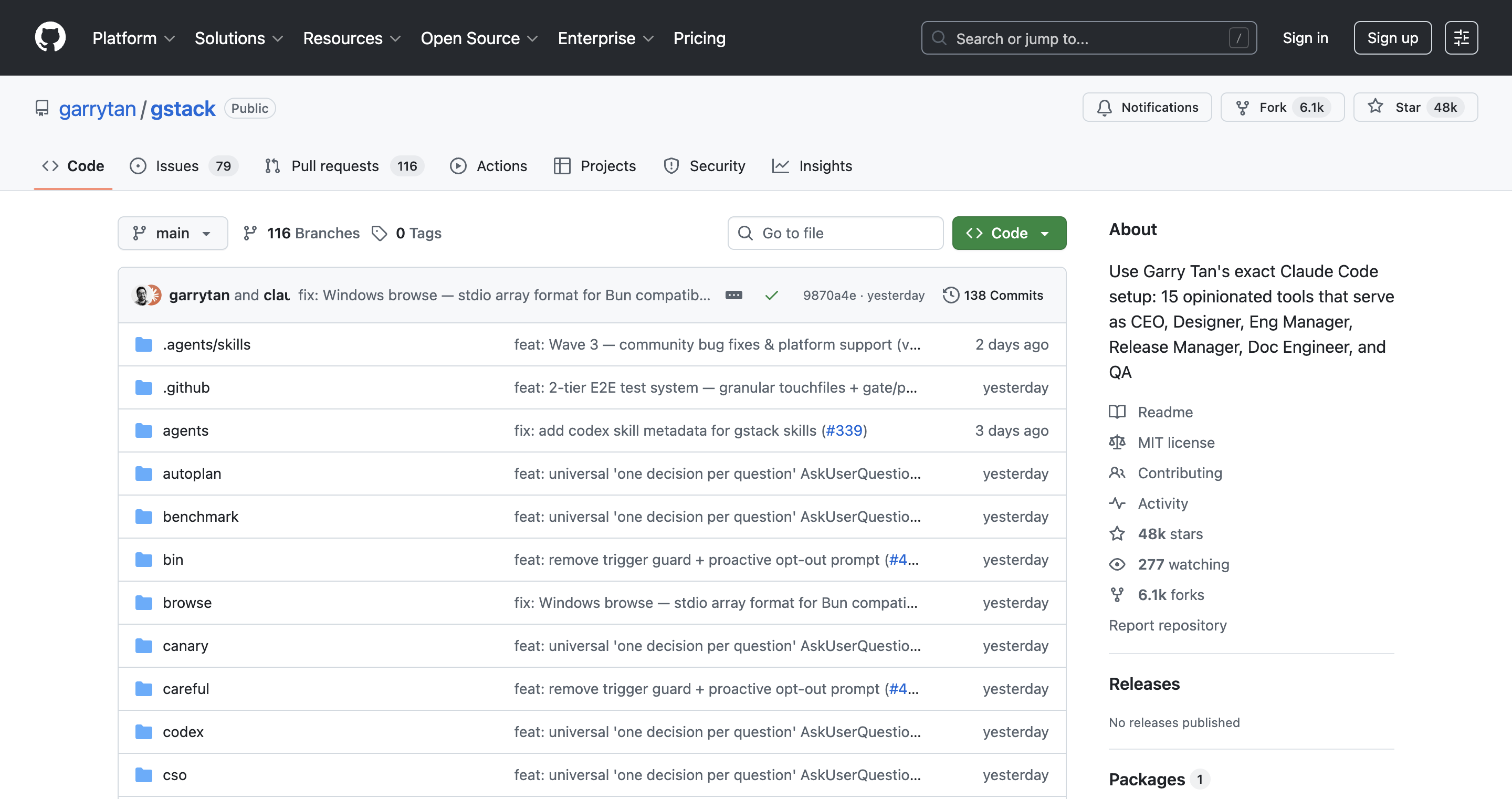
Task: Expand the Resources menu
Action: pyautogui.click(x=352, y=38)
